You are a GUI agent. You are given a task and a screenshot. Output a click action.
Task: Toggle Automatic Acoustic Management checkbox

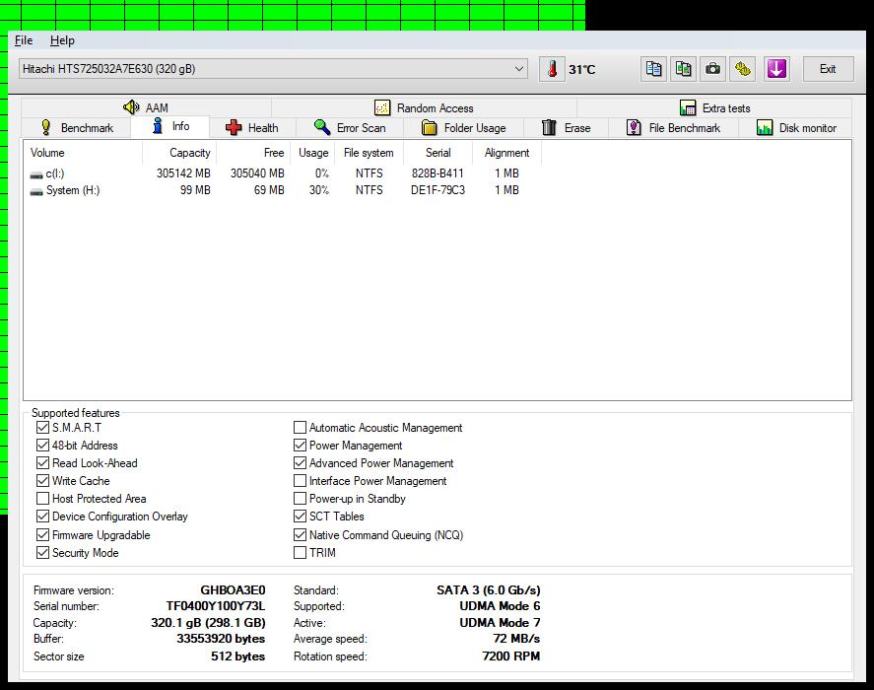300,428
